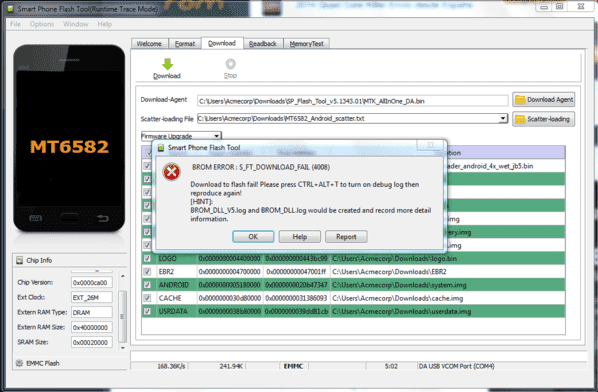Click the 168.36K/s speed status entry
Image resolution: width=598 pixels, height=392 pixels.
171,366
